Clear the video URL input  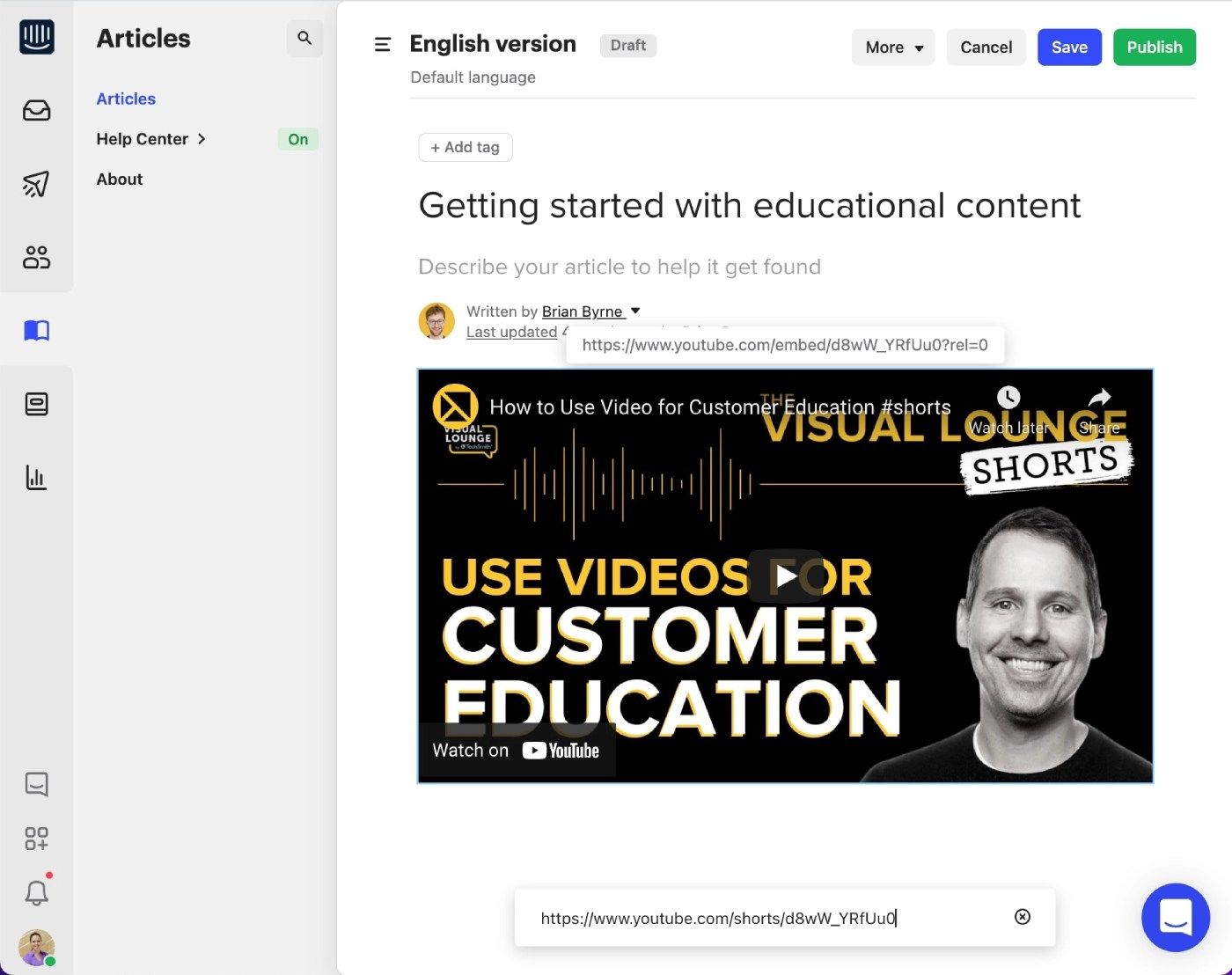point(1022,917)
